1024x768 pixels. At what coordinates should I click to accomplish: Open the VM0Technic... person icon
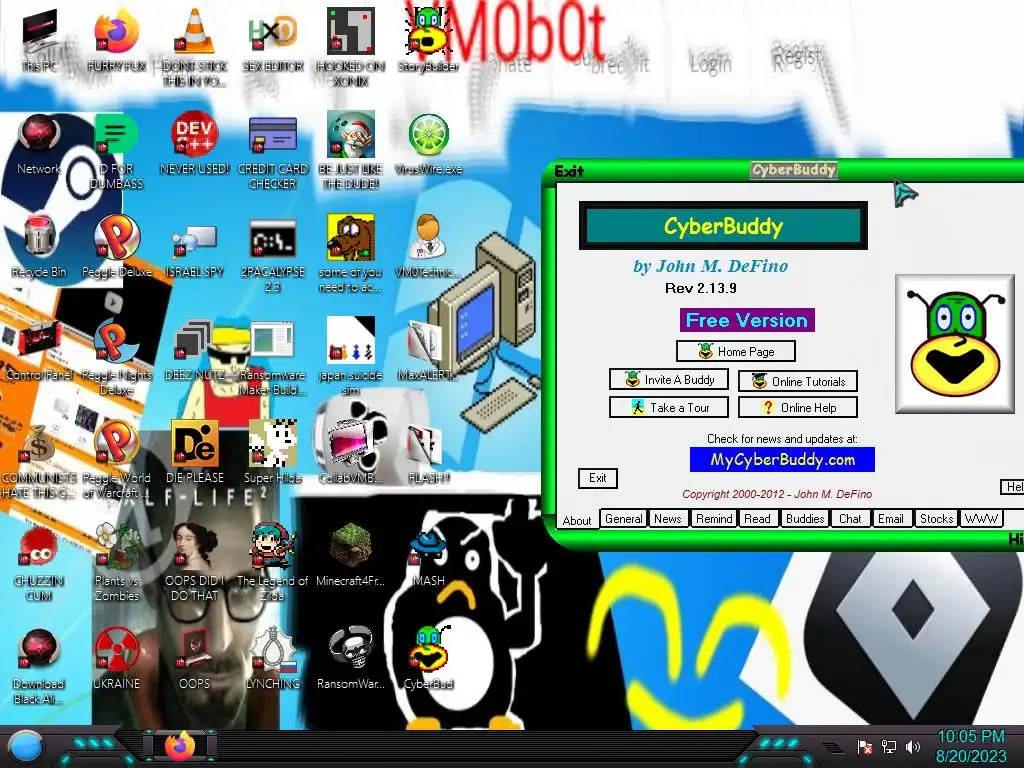[x=428, y=247]
